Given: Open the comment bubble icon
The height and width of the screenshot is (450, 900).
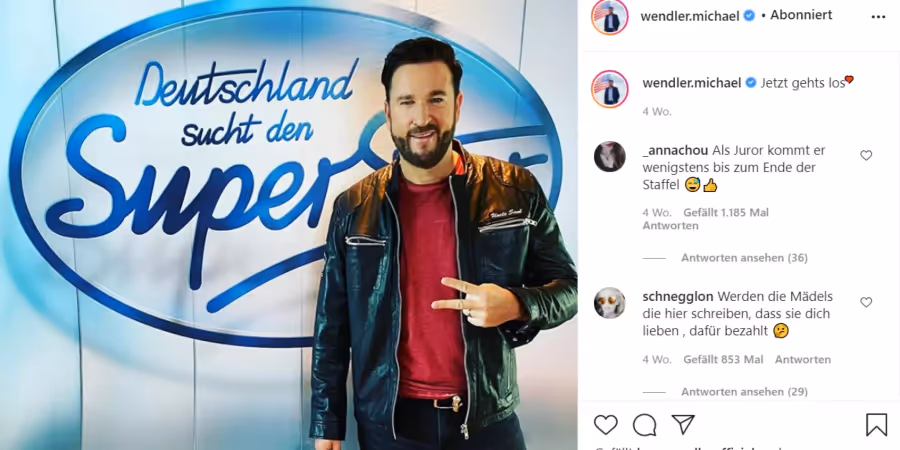Looking at the screenshot, I should (645, 425).
